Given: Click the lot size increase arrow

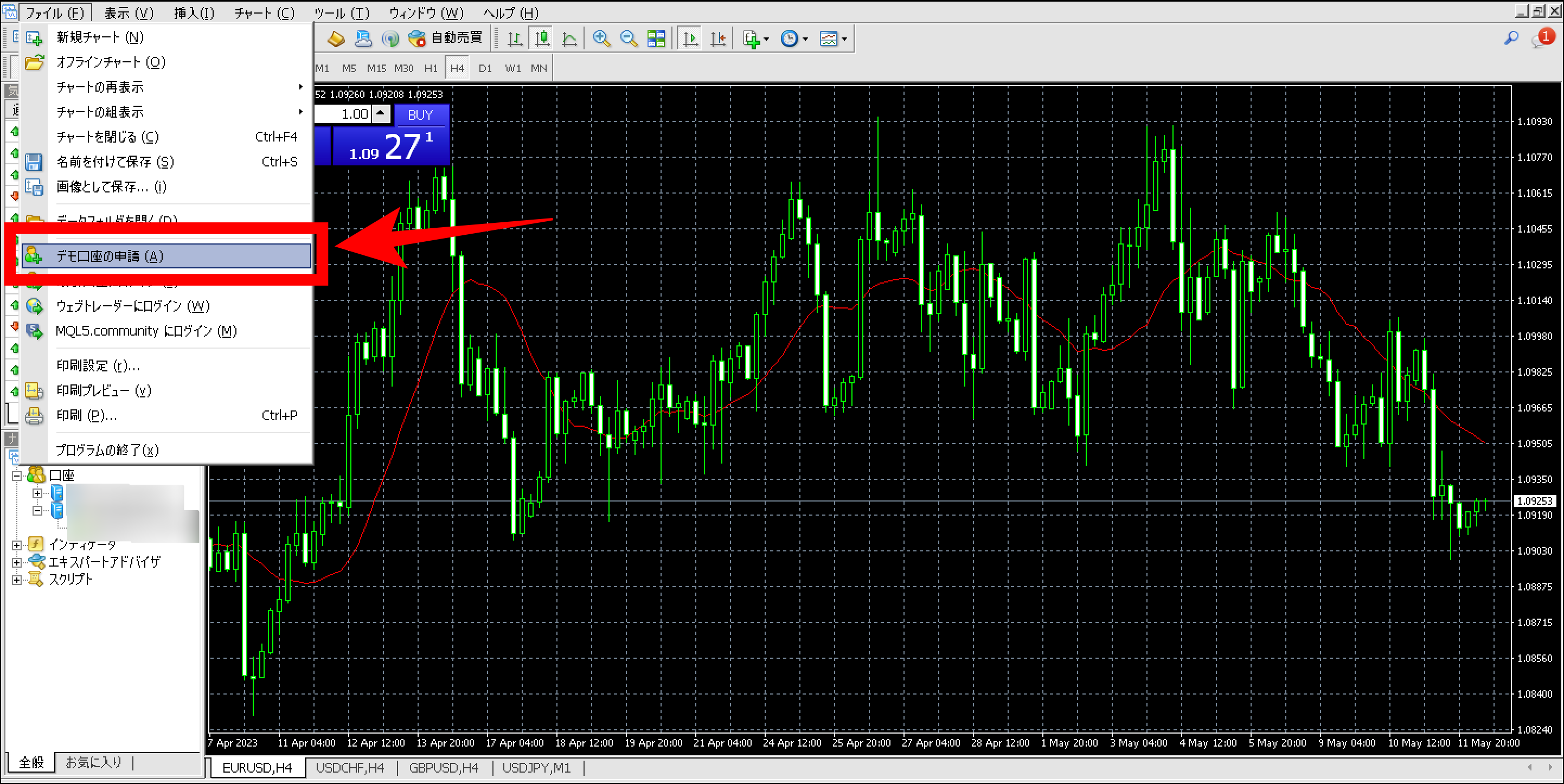Looking at the screenshot, I should 381,113.
